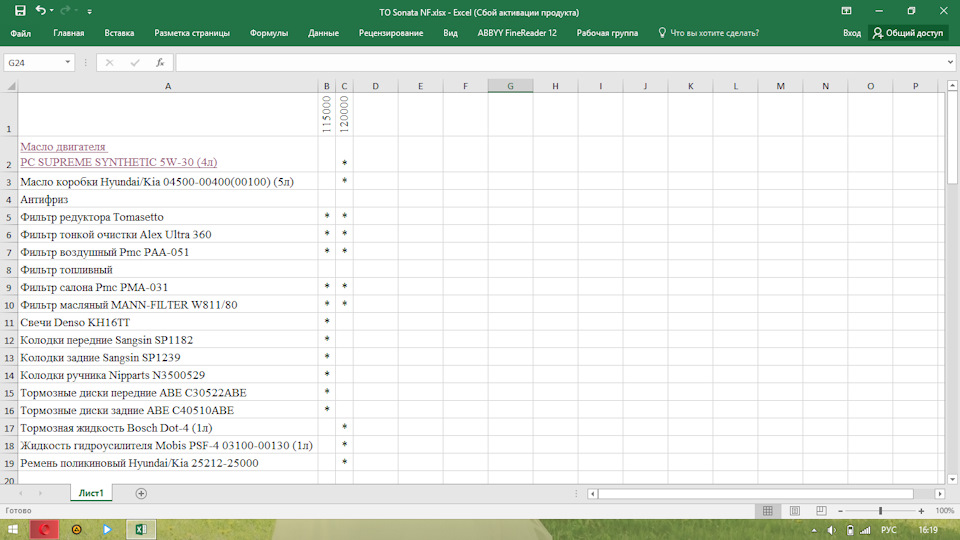Expand the formula bar
Image resolution: width=960 pixels, height=540 pixels.
[950, 62]
